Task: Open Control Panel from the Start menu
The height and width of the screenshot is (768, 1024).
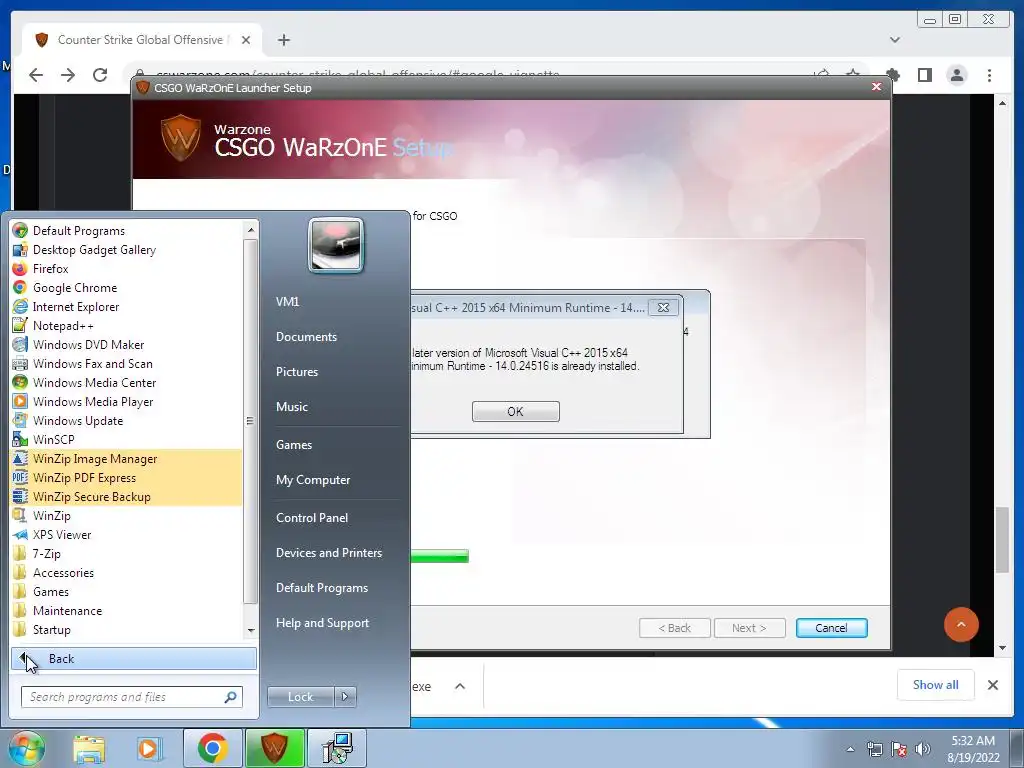Action: 312,518
